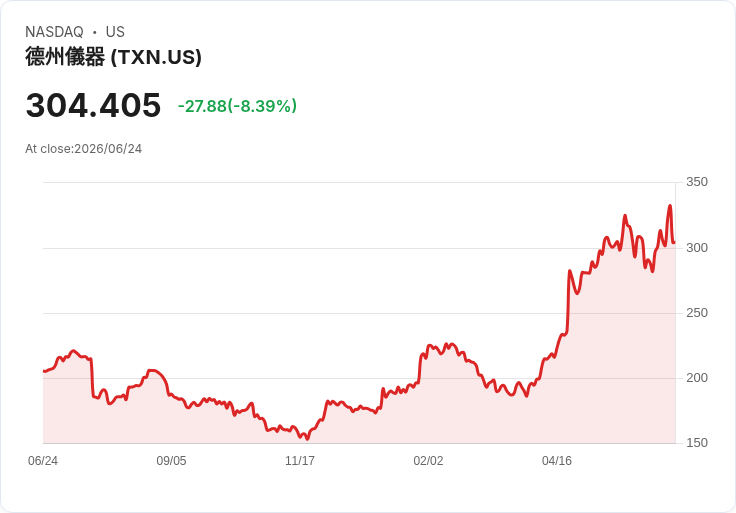The image size is (736, 513).
Task: Click the 350 price axis label
Action: (697, 182)
